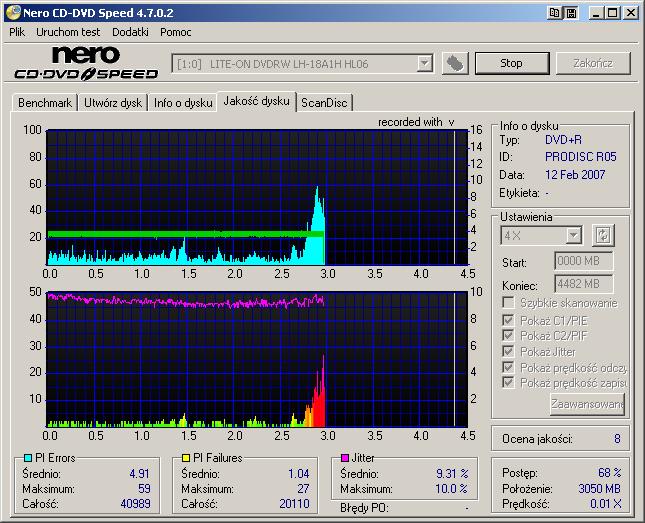This screenshot has width=645, height=523.
Task: Switch to the Info o dysku tab
Action: tap(183, 103)
